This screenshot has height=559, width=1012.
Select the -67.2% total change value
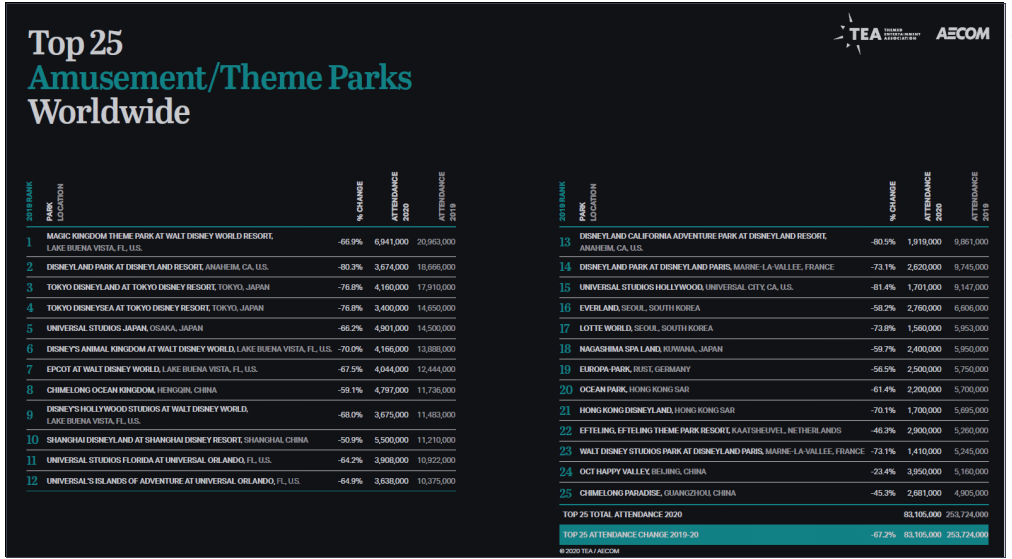[883, 534]
